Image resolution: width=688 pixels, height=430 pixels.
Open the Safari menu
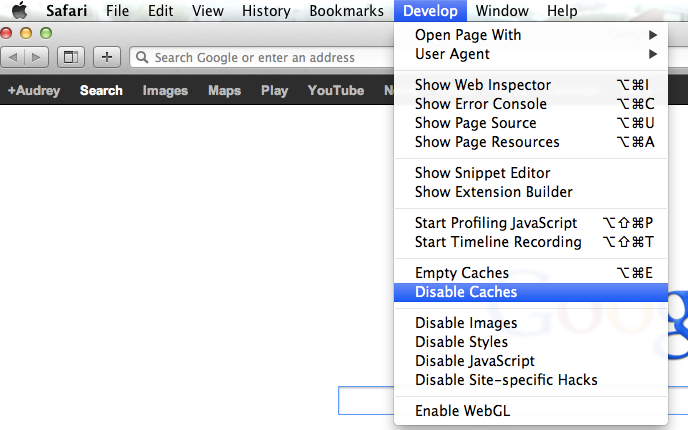(67, 11)
